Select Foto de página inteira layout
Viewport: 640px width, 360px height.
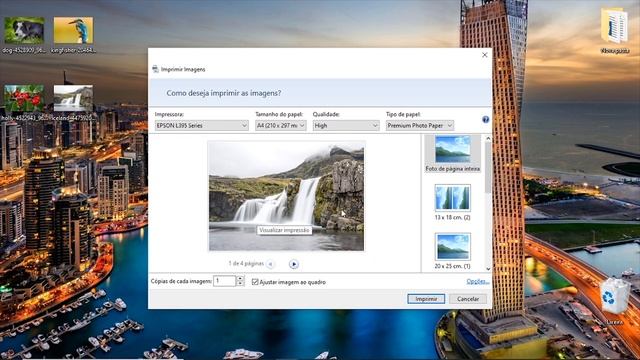[452, 153]
